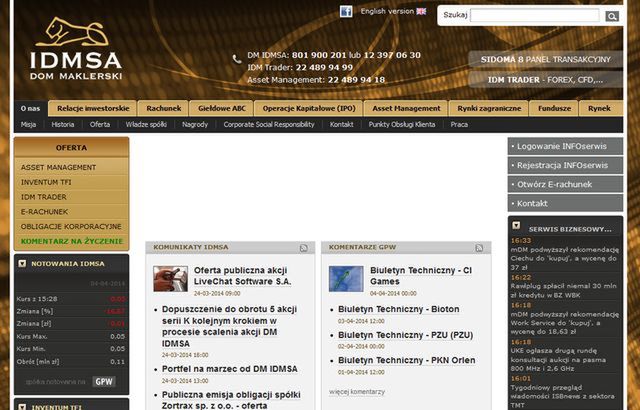Open Komunikaty IDMSA RSS feed icon
640x410 pixels.
pyautogui.click(x=304, y=248)
